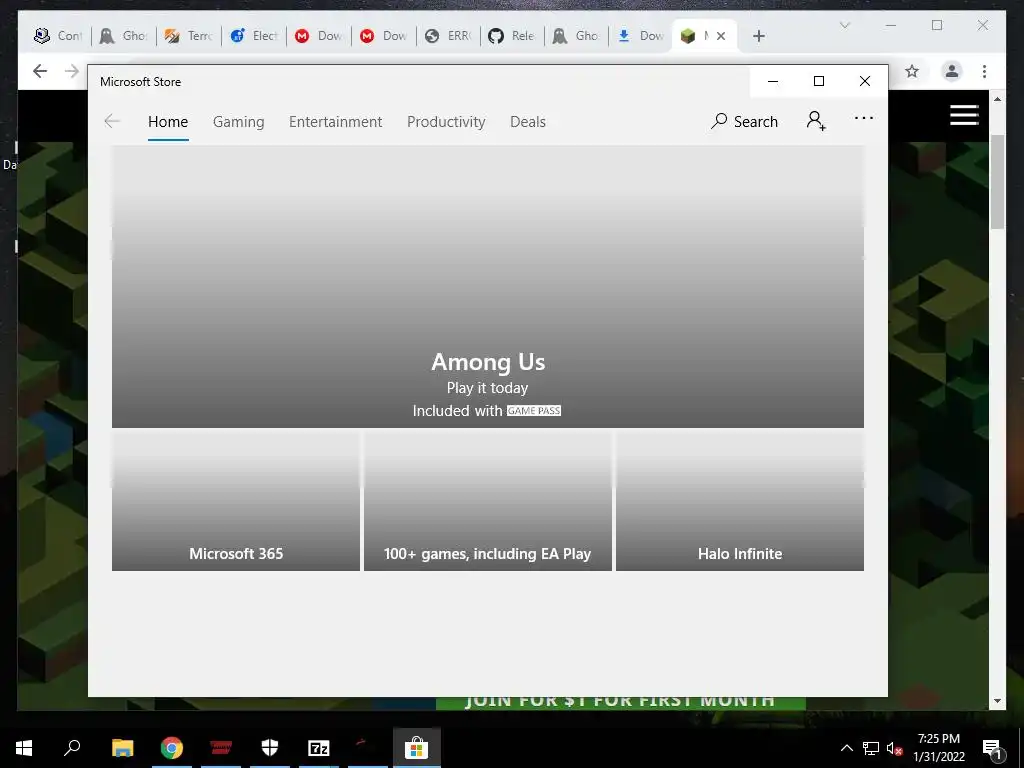The image size is (1024, 768).
Task: Click the sign-in account icon in Microsoft Store
Action: click(x=816, y=121)
